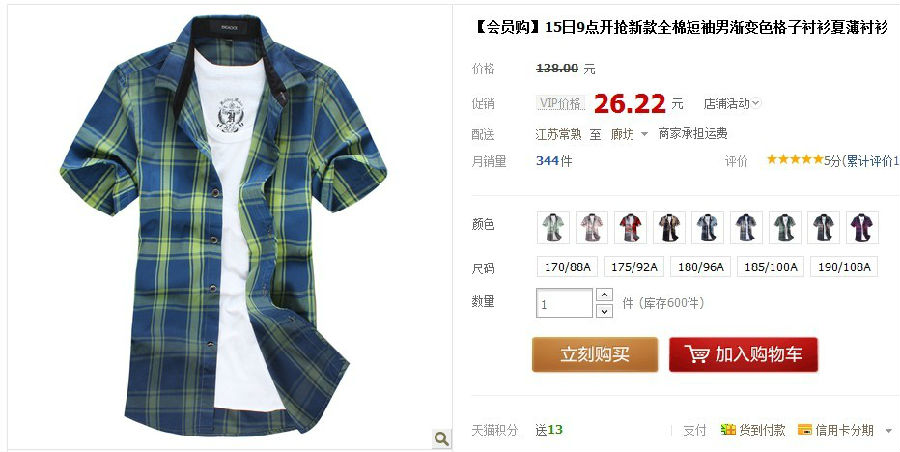Open the 廊坊 delivery destination dropdown
Screen dimensions: 900x452
(629, 134)
